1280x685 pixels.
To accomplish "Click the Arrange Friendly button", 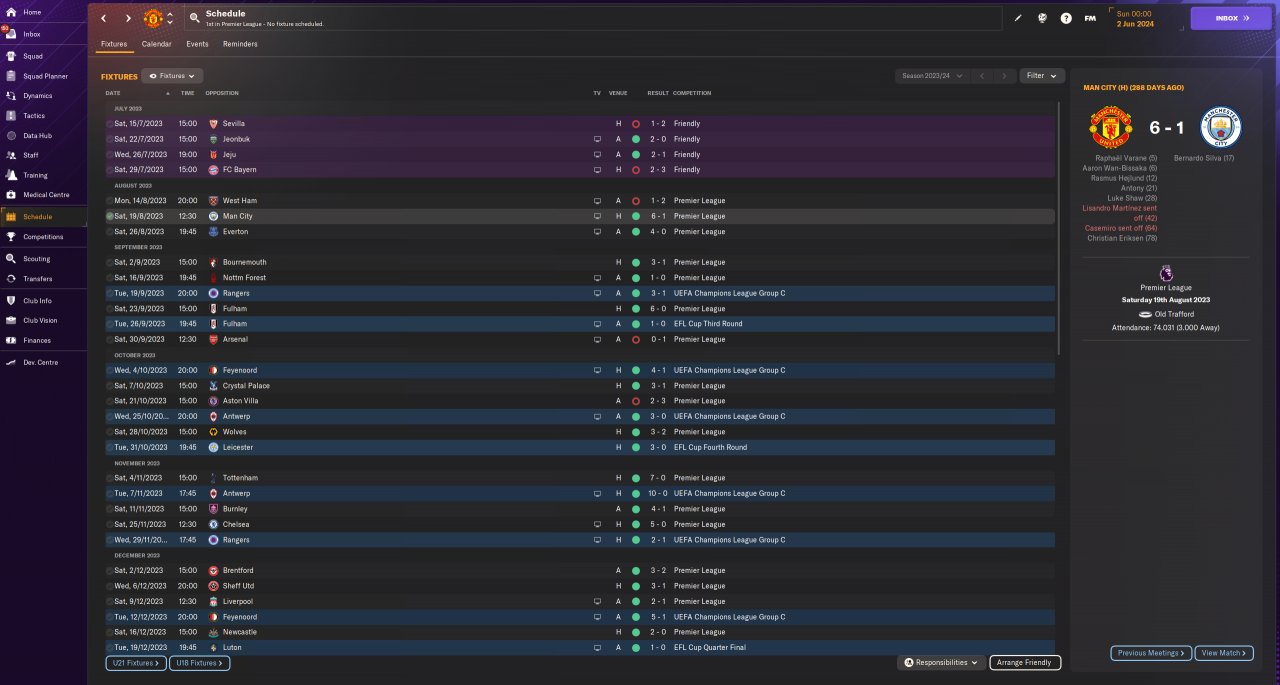I will 1025,662.
